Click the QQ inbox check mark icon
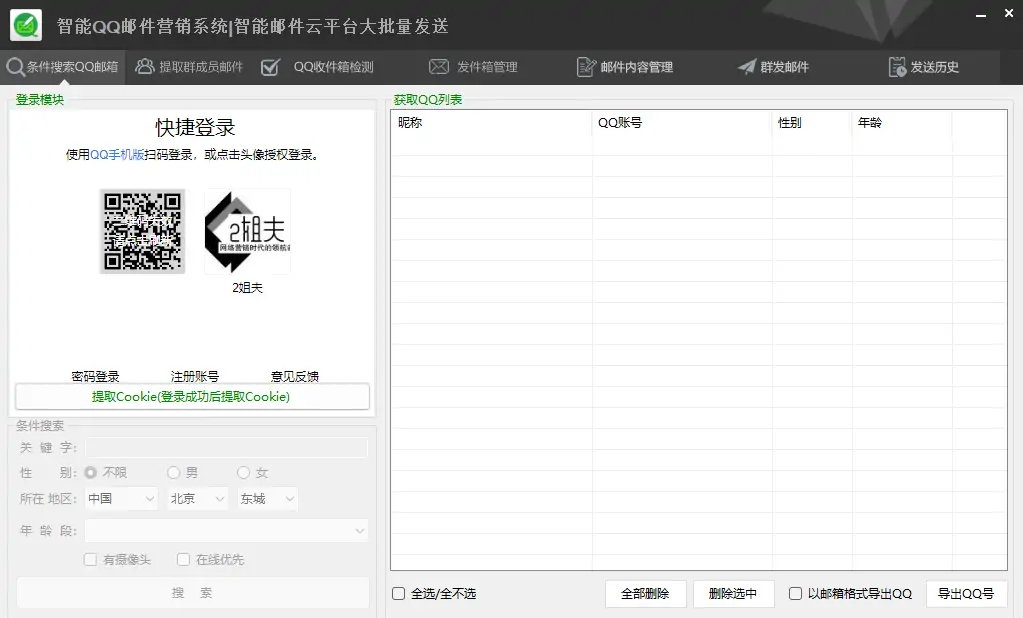Screen dimensions: 1023x618 click(270, 67)
